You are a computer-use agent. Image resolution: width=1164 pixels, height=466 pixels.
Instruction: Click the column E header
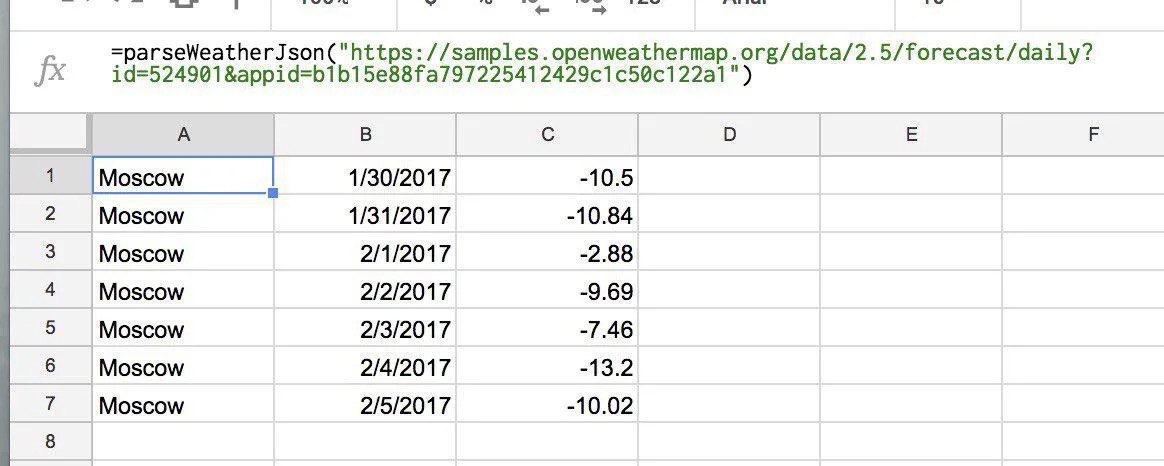[x=911, y=135]
